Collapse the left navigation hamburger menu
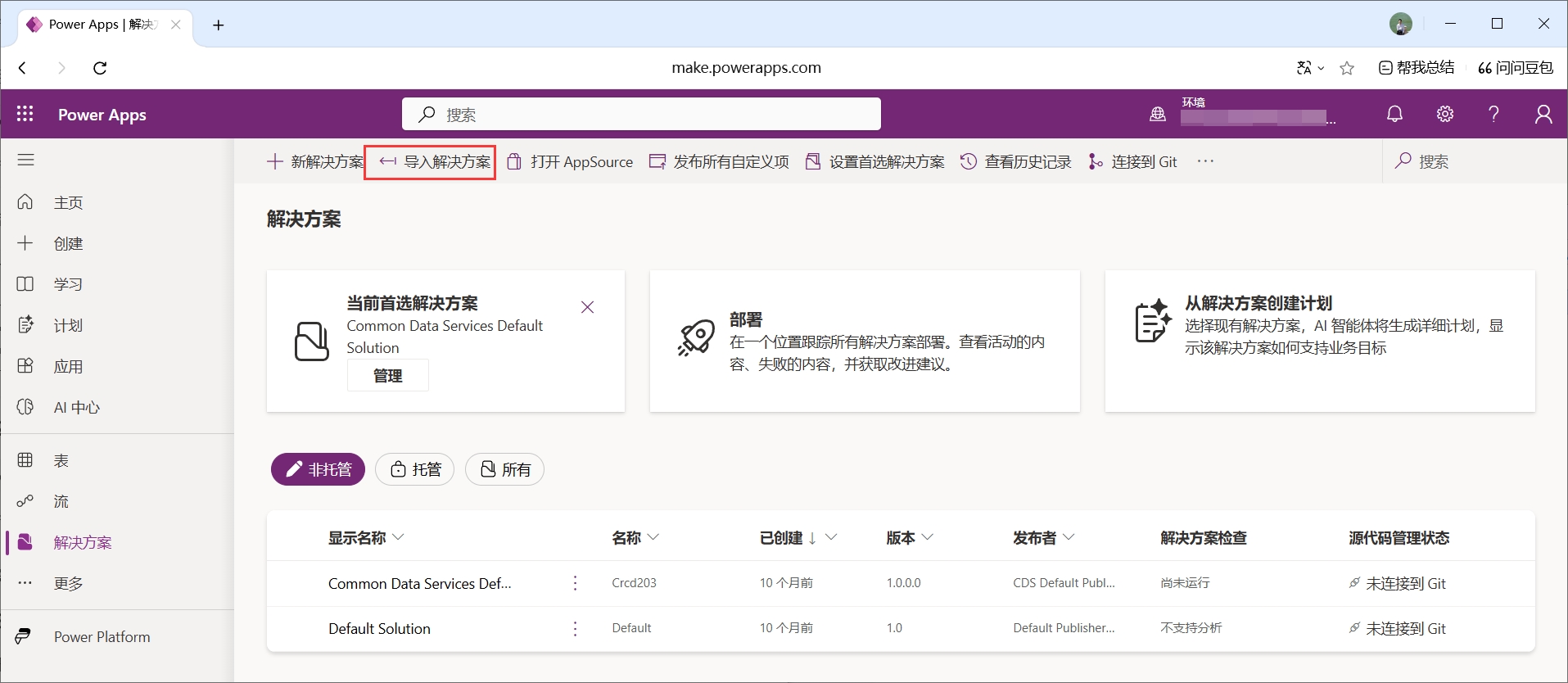Screen dimensions: 1568x683 point(26,160)
